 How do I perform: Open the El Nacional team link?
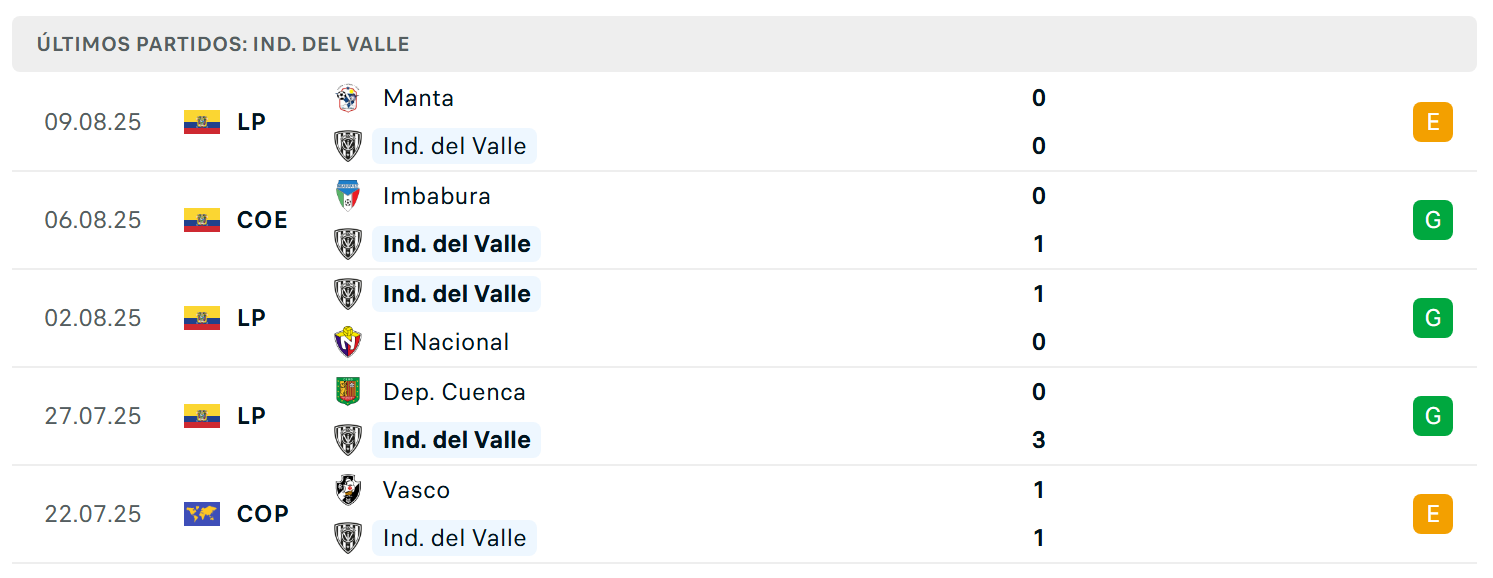[446, 342]
